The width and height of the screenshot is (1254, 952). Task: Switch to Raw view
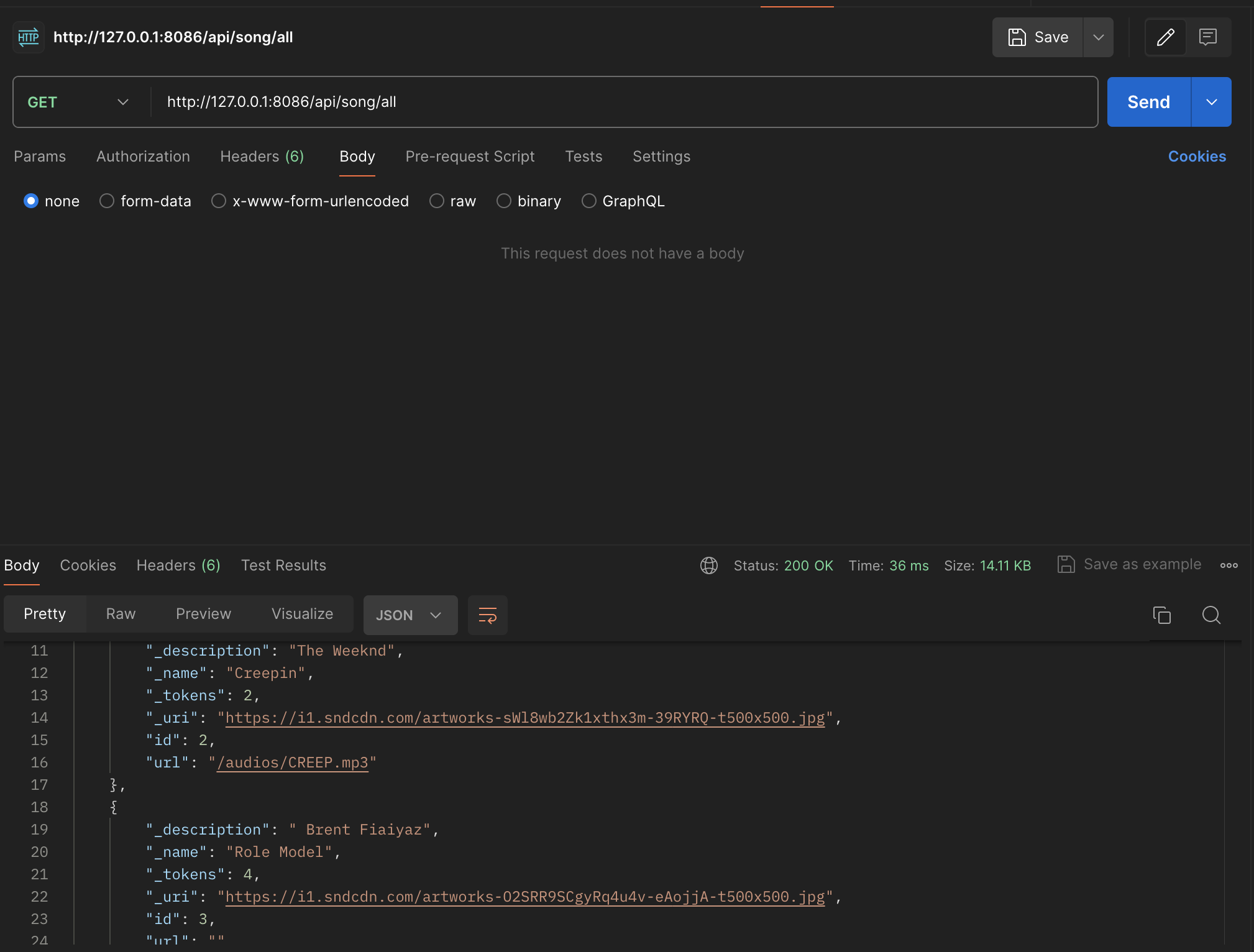[x=121, y=614]
